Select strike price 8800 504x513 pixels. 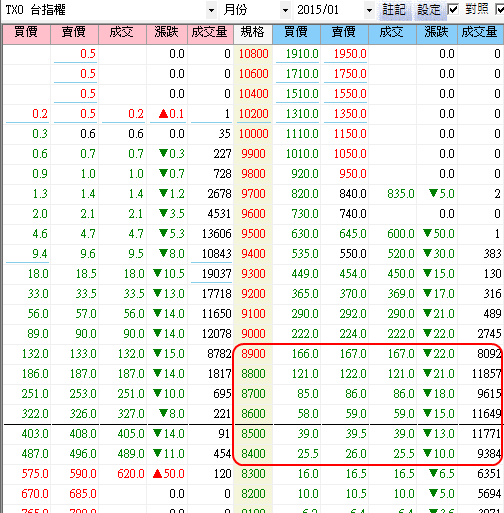coord(253,374)
